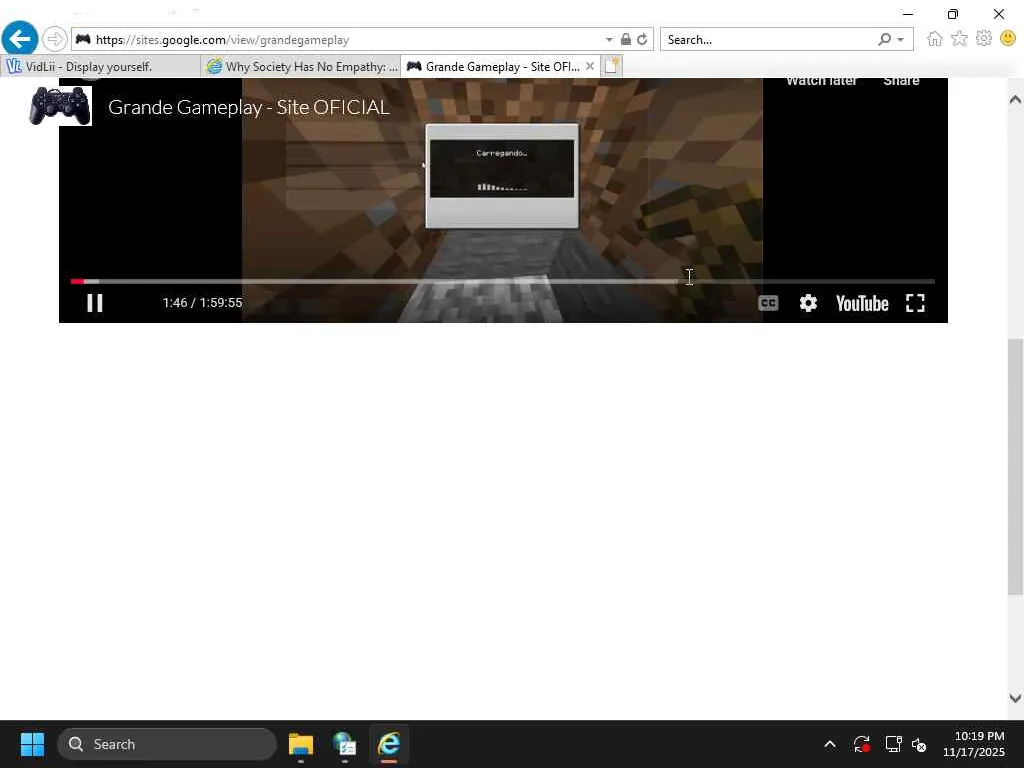Click the page scrollbar down arrow

click(1015, 698)
